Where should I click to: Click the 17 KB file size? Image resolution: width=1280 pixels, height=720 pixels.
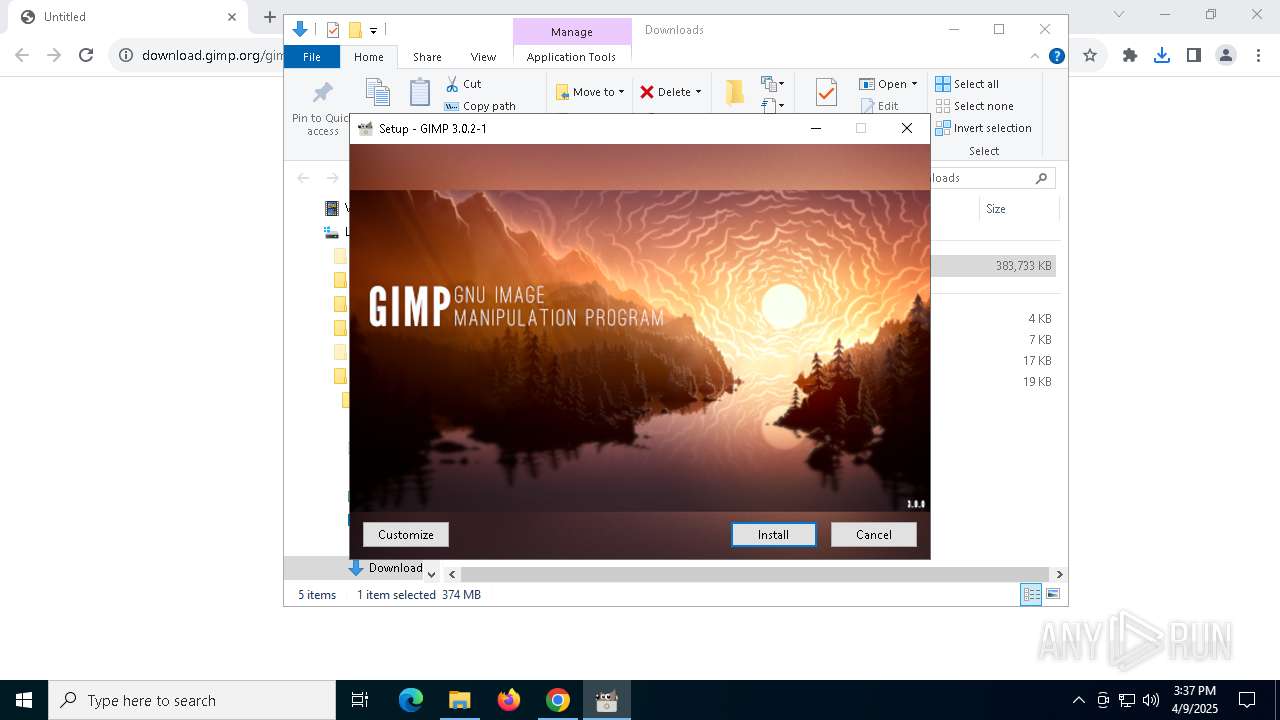pyautogui.click(x=1037, y=361)
